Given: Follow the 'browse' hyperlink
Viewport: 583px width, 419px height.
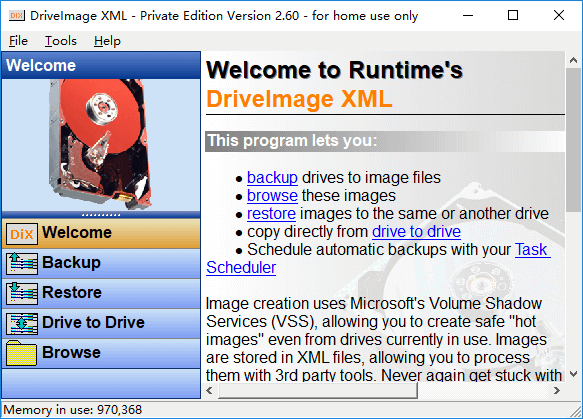Looking at the screenshot, I should tap(272, 196).
